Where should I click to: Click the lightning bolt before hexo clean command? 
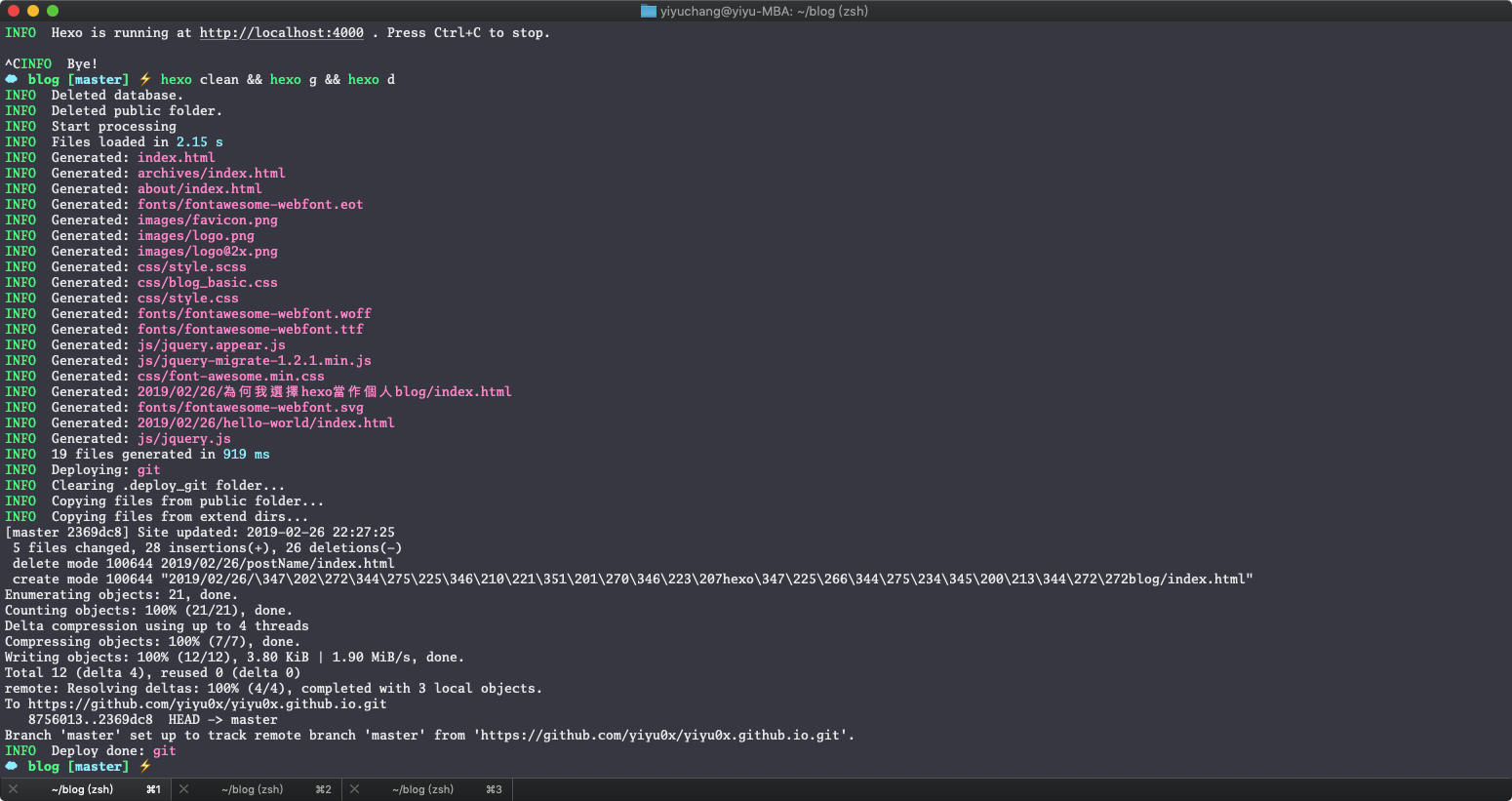(145, 79)
